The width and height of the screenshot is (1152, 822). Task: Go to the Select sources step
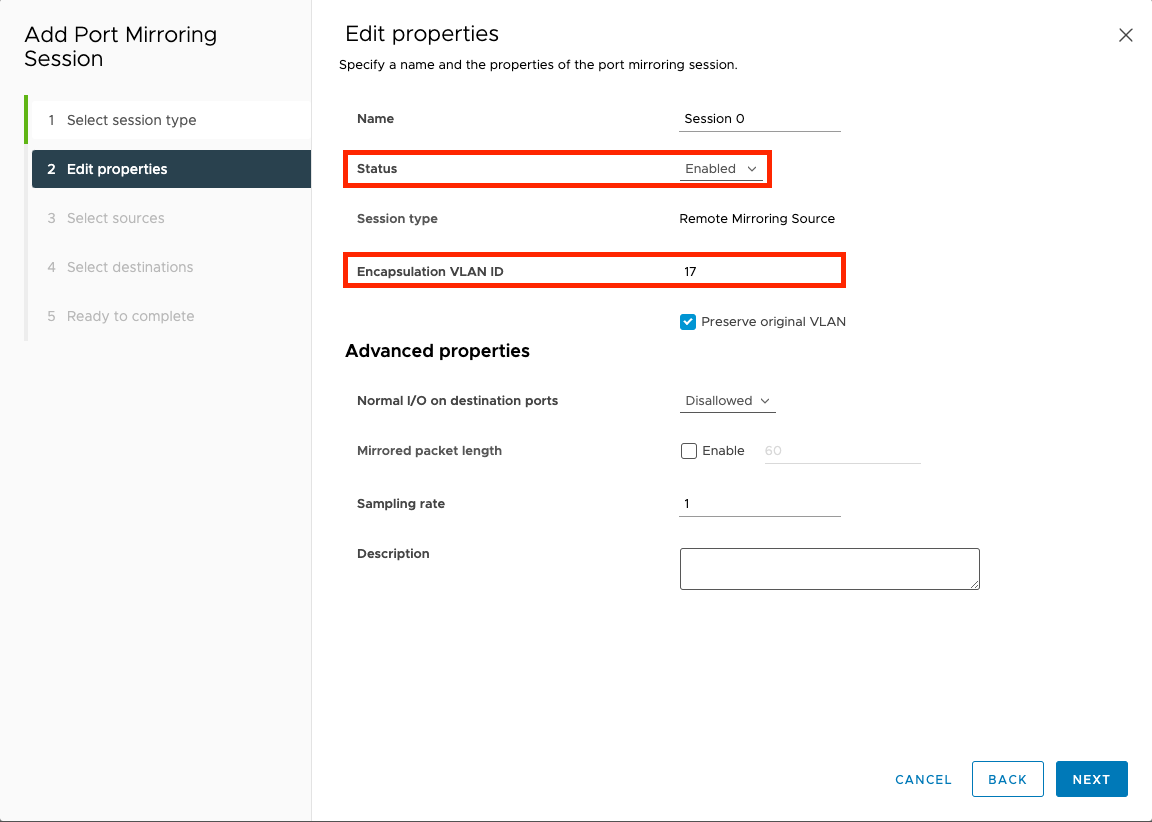[115, 218]
